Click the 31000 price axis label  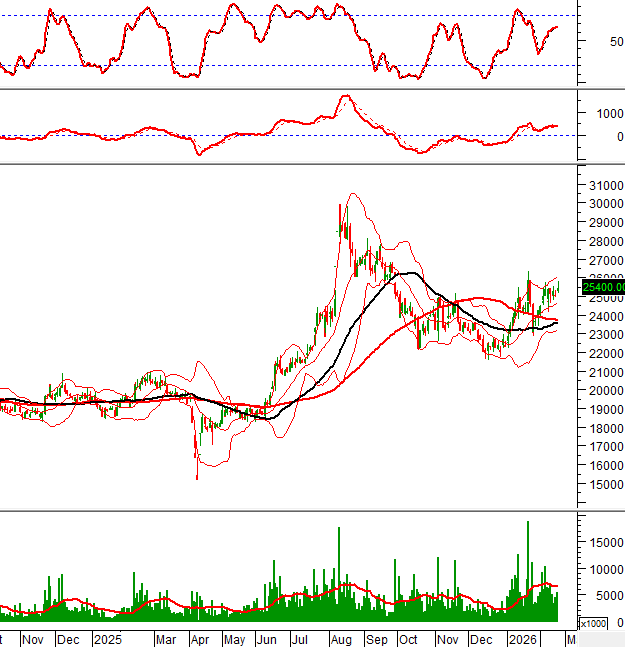pos(605,185)
